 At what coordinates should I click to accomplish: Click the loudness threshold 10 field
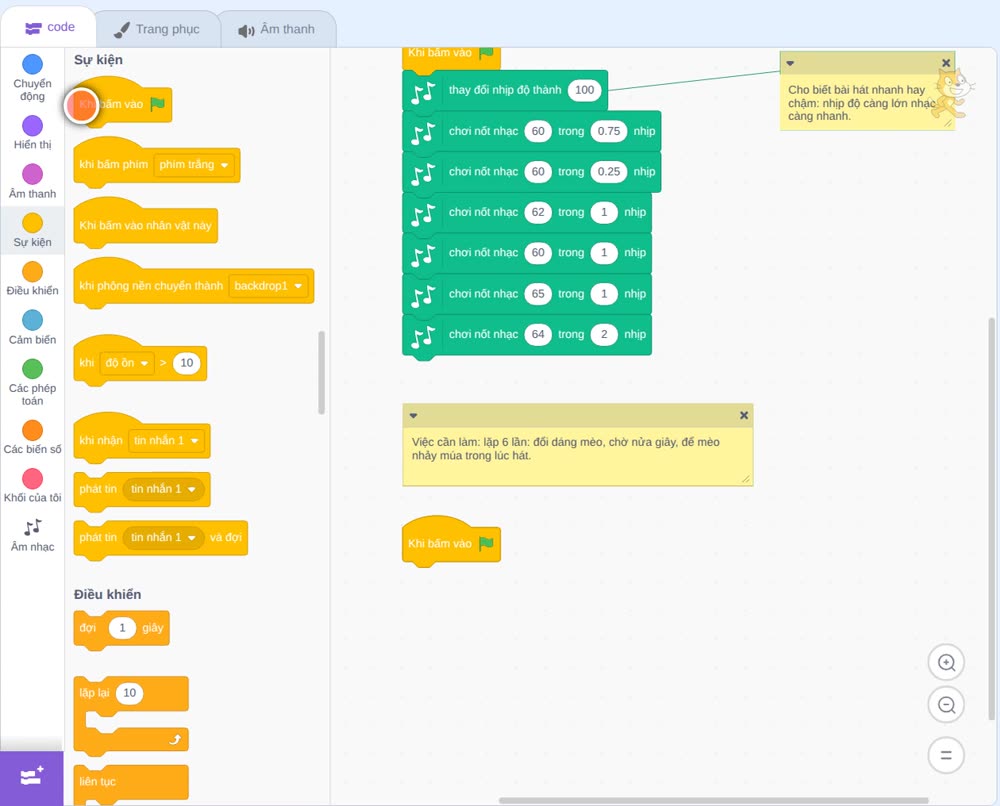[x=186, y=363]
